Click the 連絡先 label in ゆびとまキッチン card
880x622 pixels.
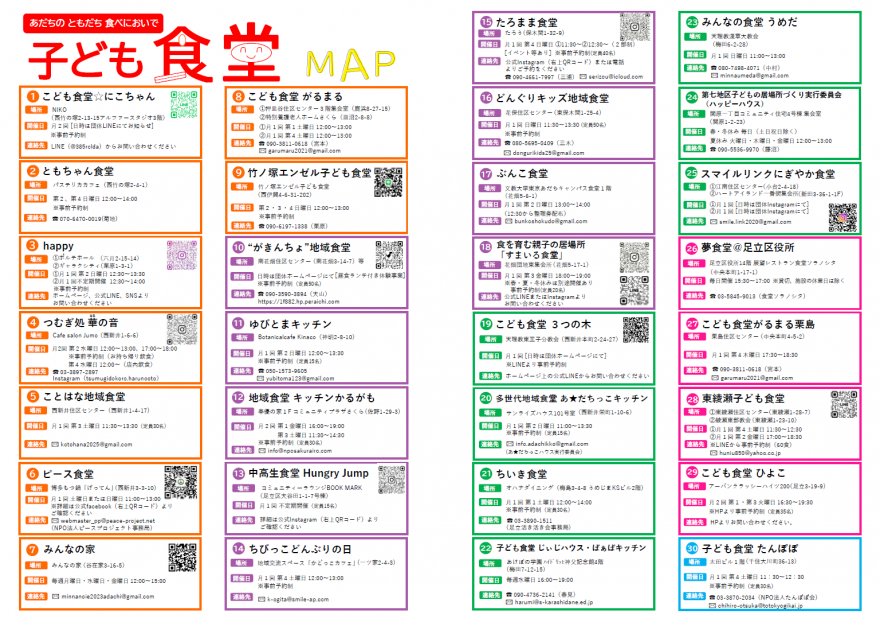[x=242, y=371]
